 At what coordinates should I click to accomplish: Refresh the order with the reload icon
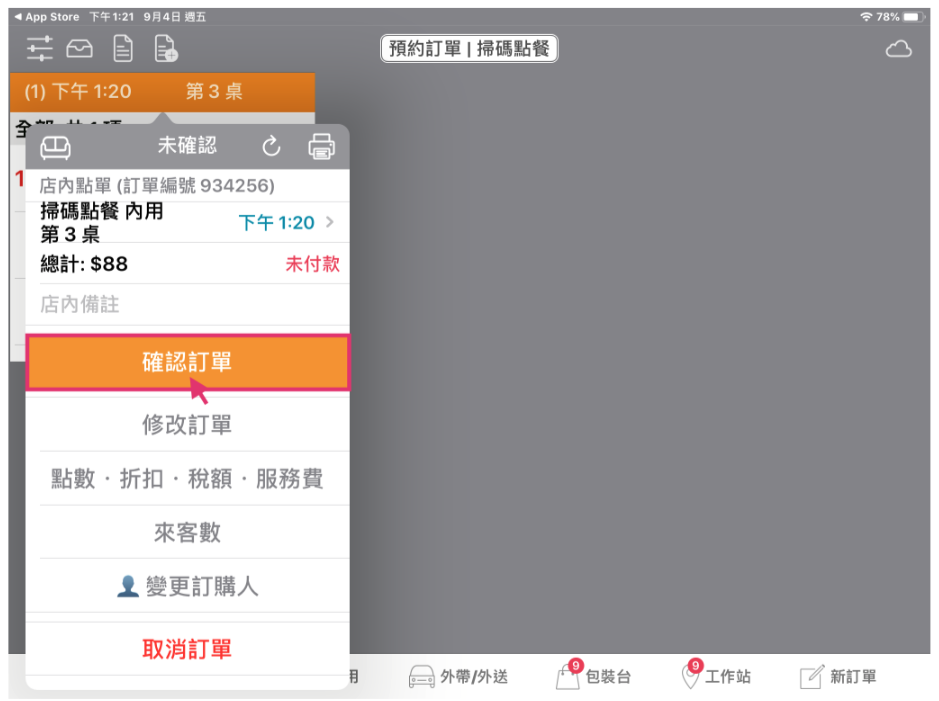pos(271,147)
